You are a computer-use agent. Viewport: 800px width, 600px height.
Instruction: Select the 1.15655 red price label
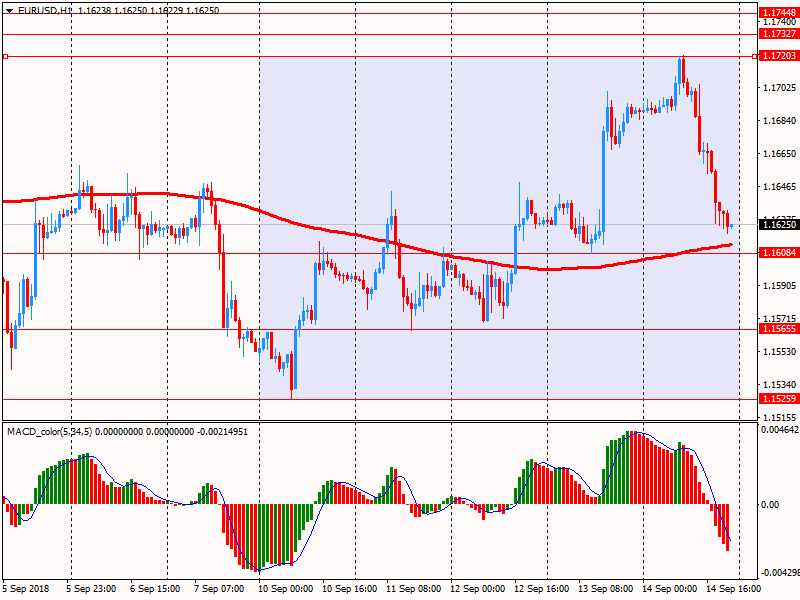(779, 329)
